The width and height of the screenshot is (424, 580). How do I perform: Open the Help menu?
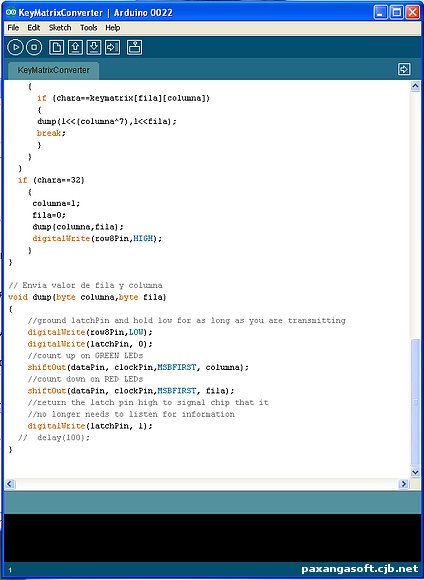pyautogui.click(x=112, y=28)
